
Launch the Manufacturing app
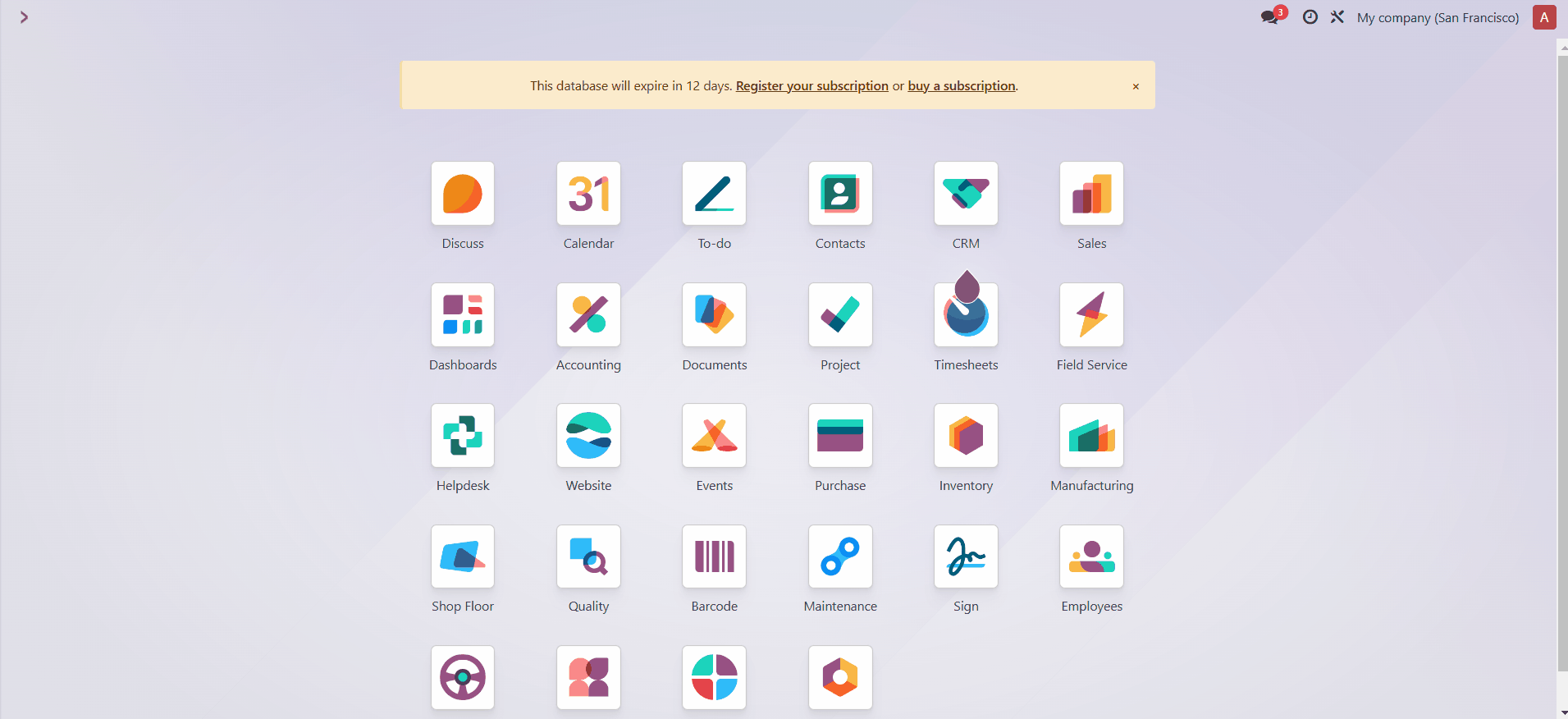1091,436
